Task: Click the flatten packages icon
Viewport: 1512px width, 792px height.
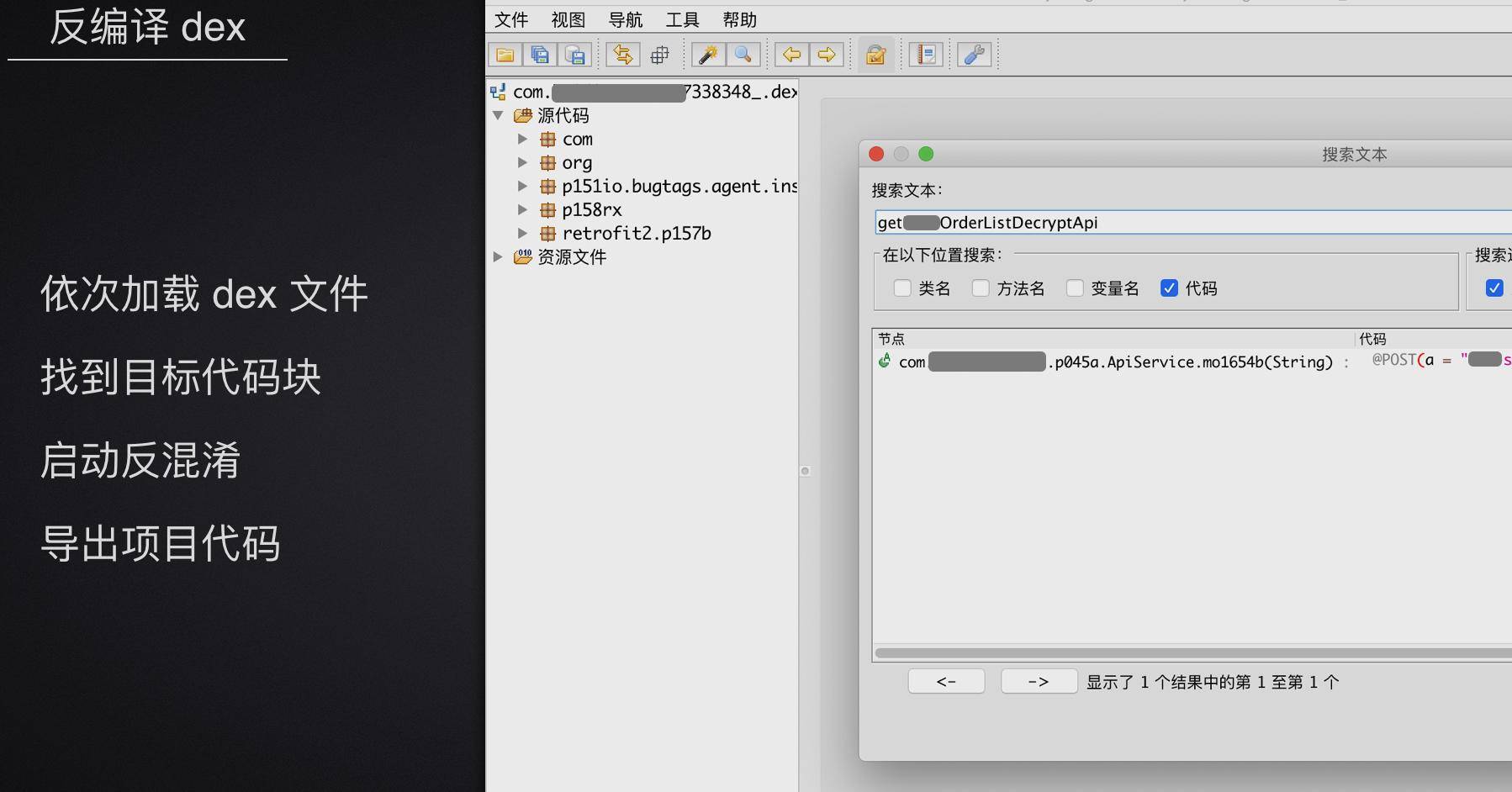Action: coord(660,55)
